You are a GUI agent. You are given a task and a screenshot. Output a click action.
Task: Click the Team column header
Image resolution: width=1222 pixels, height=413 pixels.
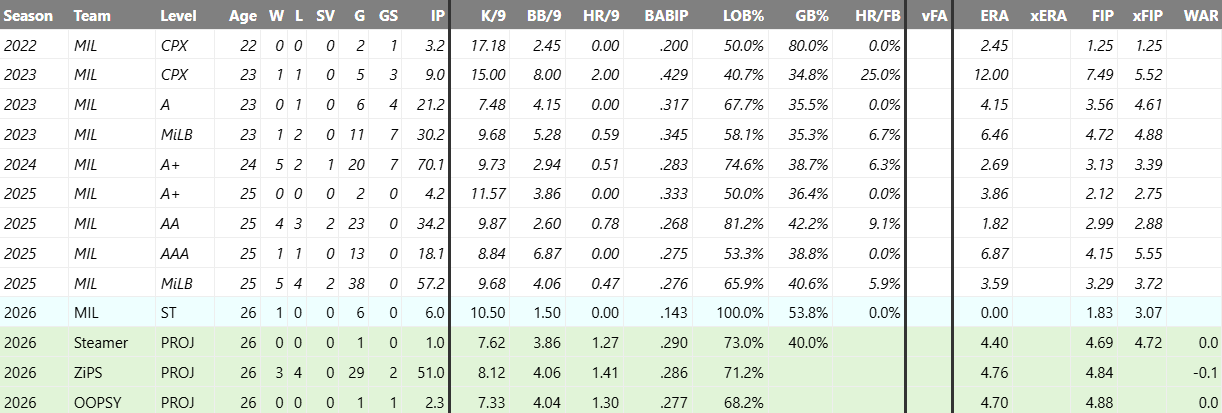90,16
